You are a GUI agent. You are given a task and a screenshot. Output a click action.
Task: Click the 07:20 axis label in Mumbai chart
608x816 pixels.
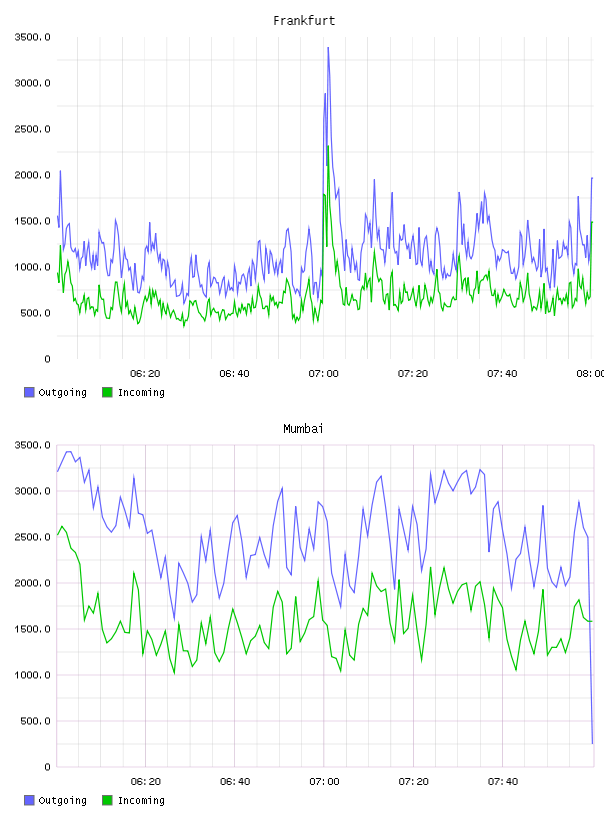pos(414,782)
